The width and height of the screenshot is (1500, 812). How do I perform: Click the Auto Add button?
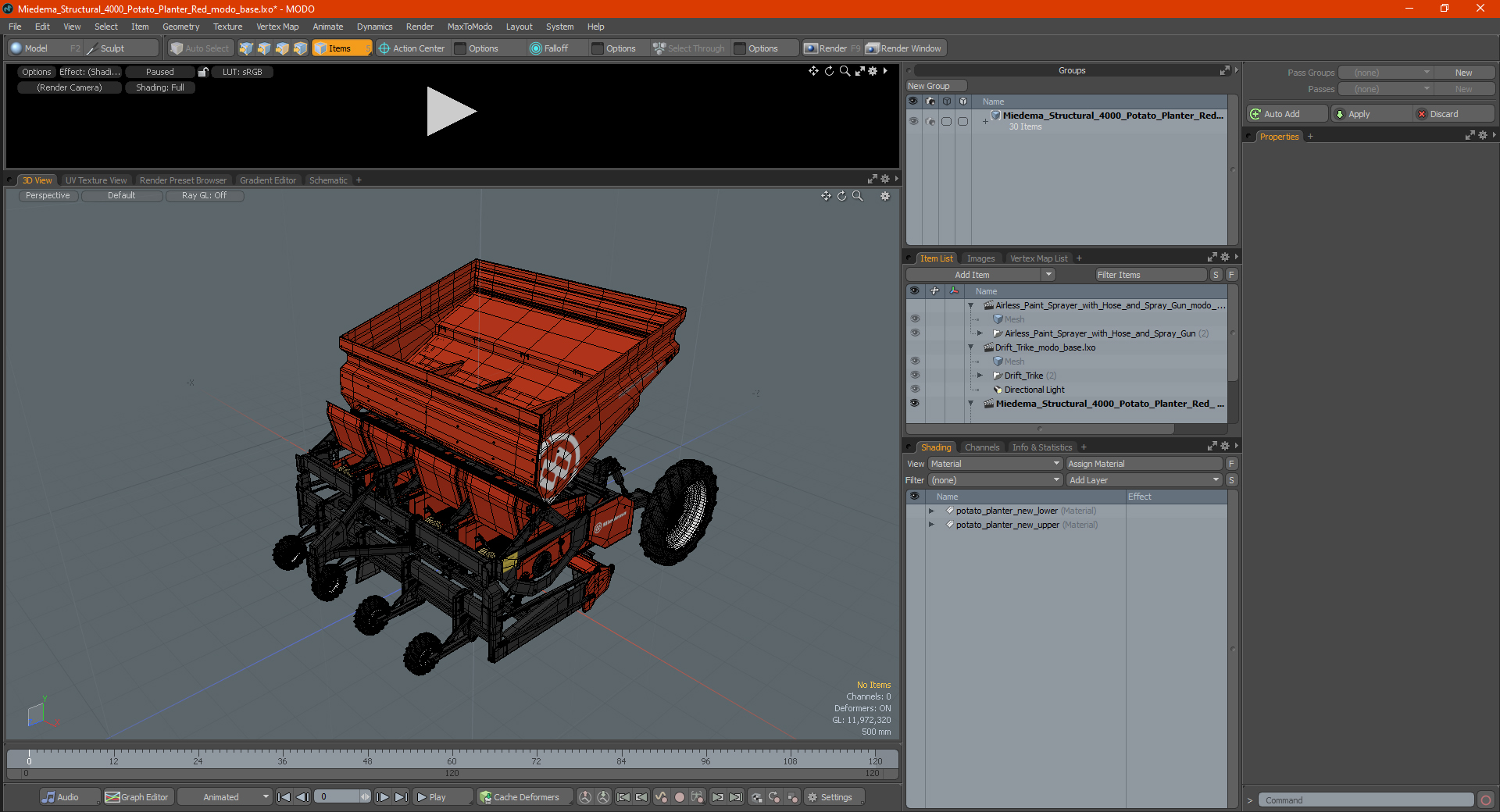coord(1287,114)
